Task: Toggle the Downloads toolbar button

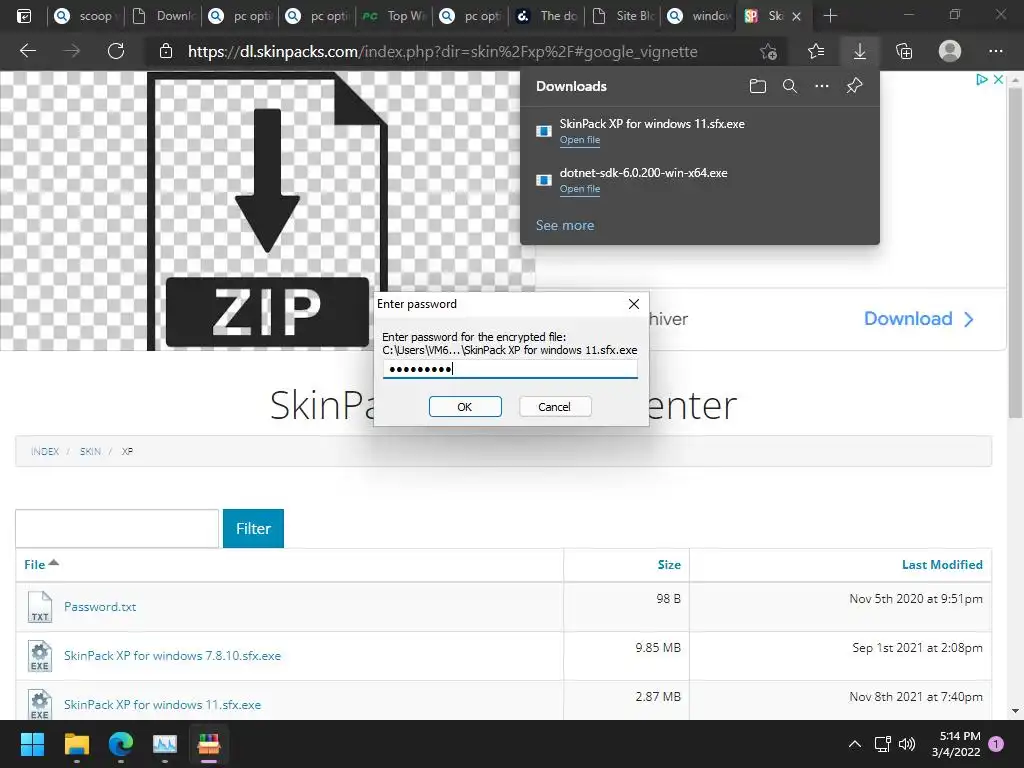Action: [860, 51]
